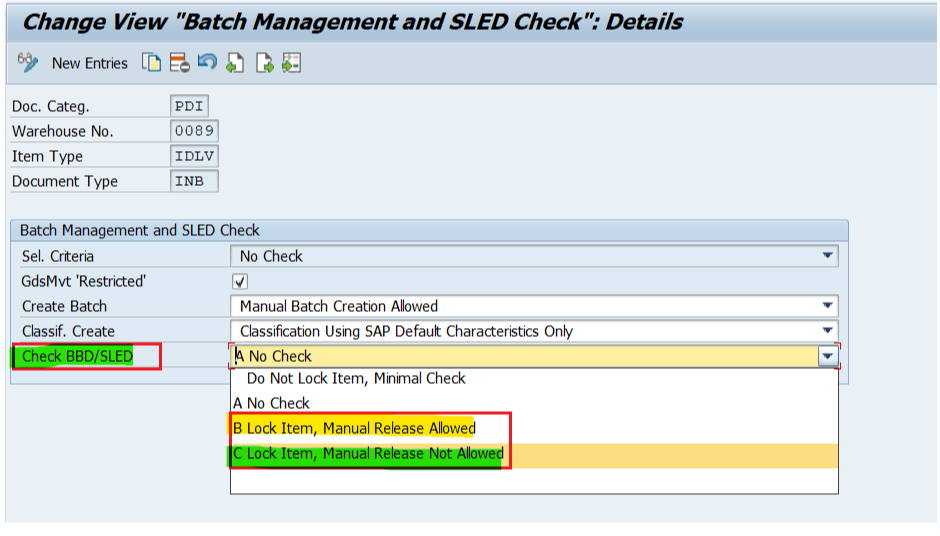Select 'A No Check' list option
Image resolution: width=940 pixels, height=536 pixels.
pyautogui.click(x=534, y=403)
